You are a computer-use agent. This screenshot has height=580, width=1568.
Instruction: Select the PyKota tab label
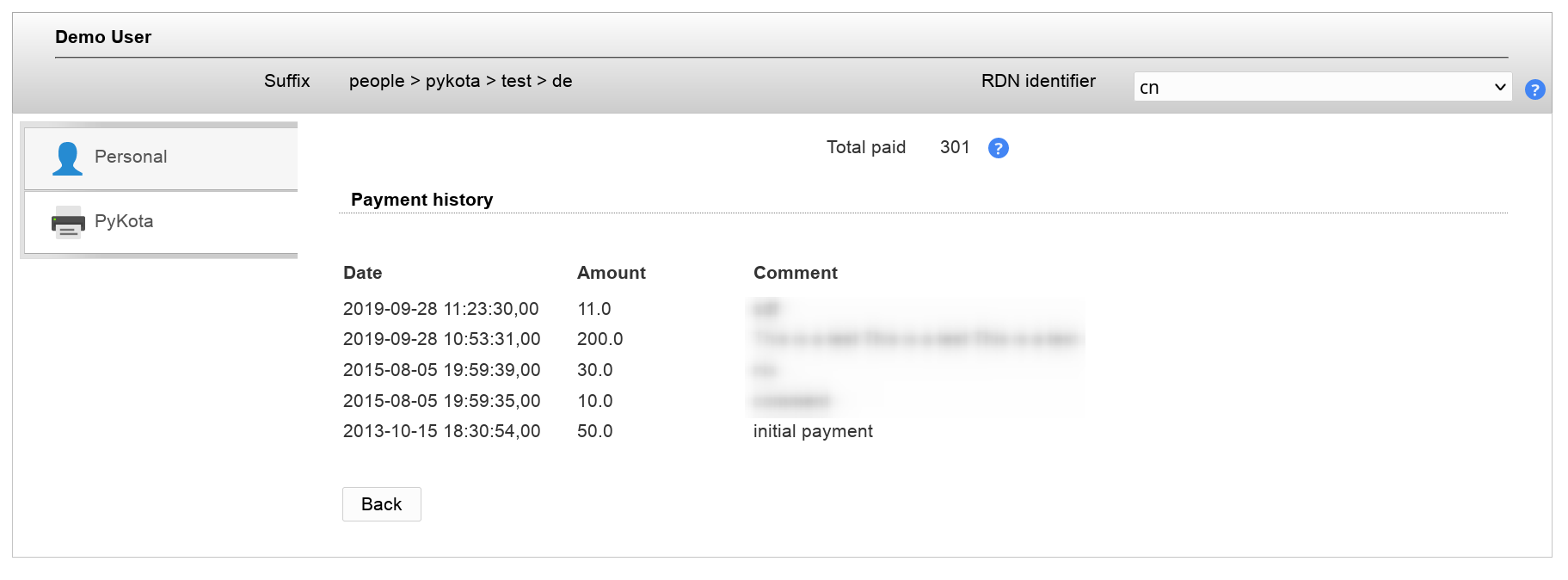pos(124,221)
